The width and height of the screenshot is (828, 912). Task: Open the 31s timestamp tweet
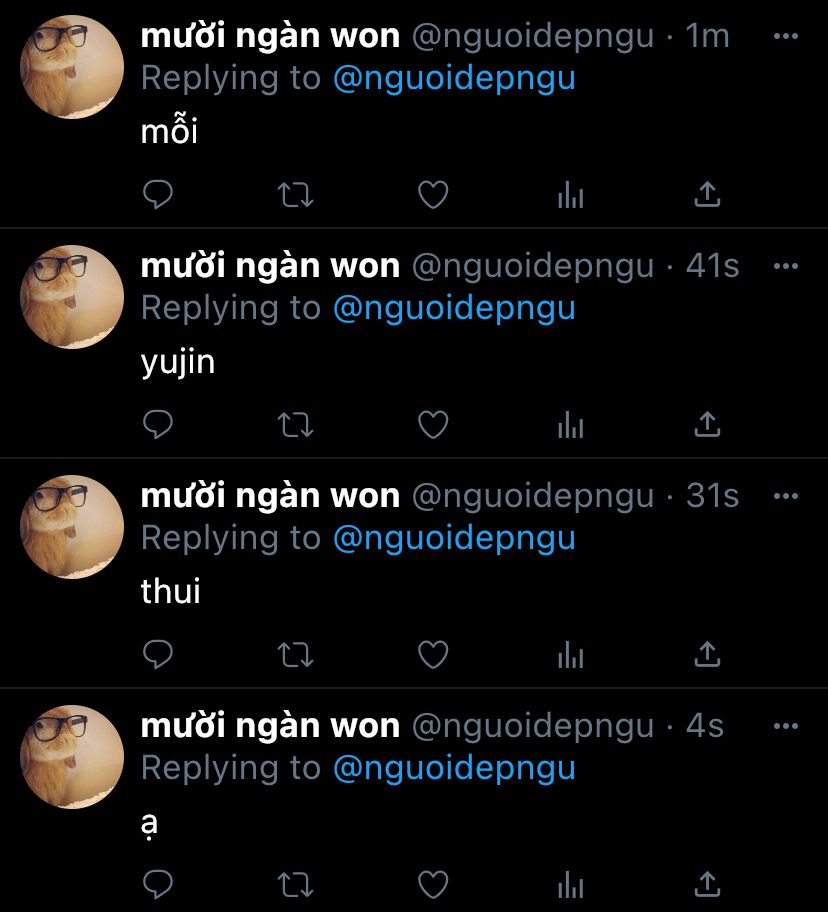(x=712, y=496)
